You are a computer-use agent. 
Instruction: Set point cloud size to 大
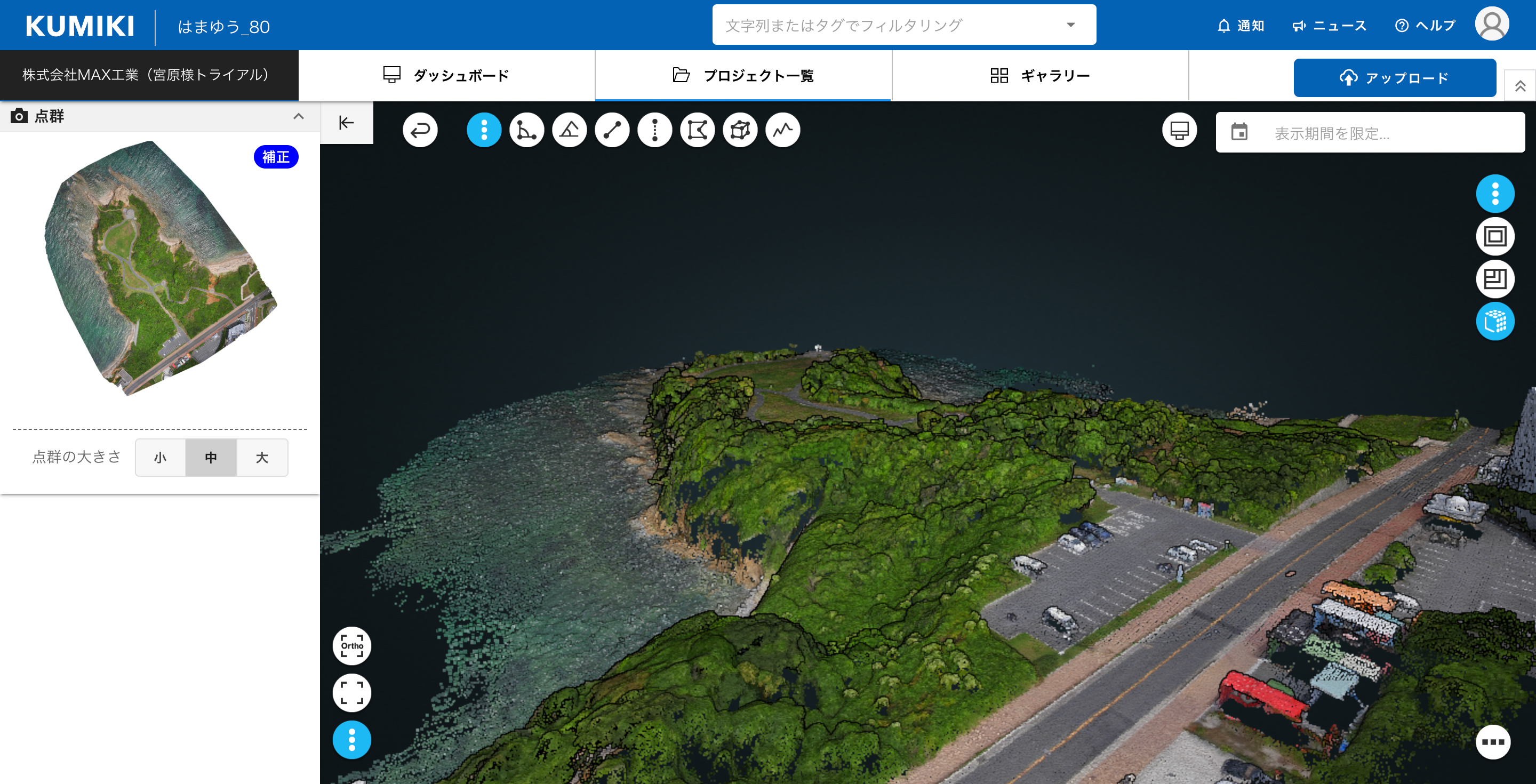tap(262, 457)
